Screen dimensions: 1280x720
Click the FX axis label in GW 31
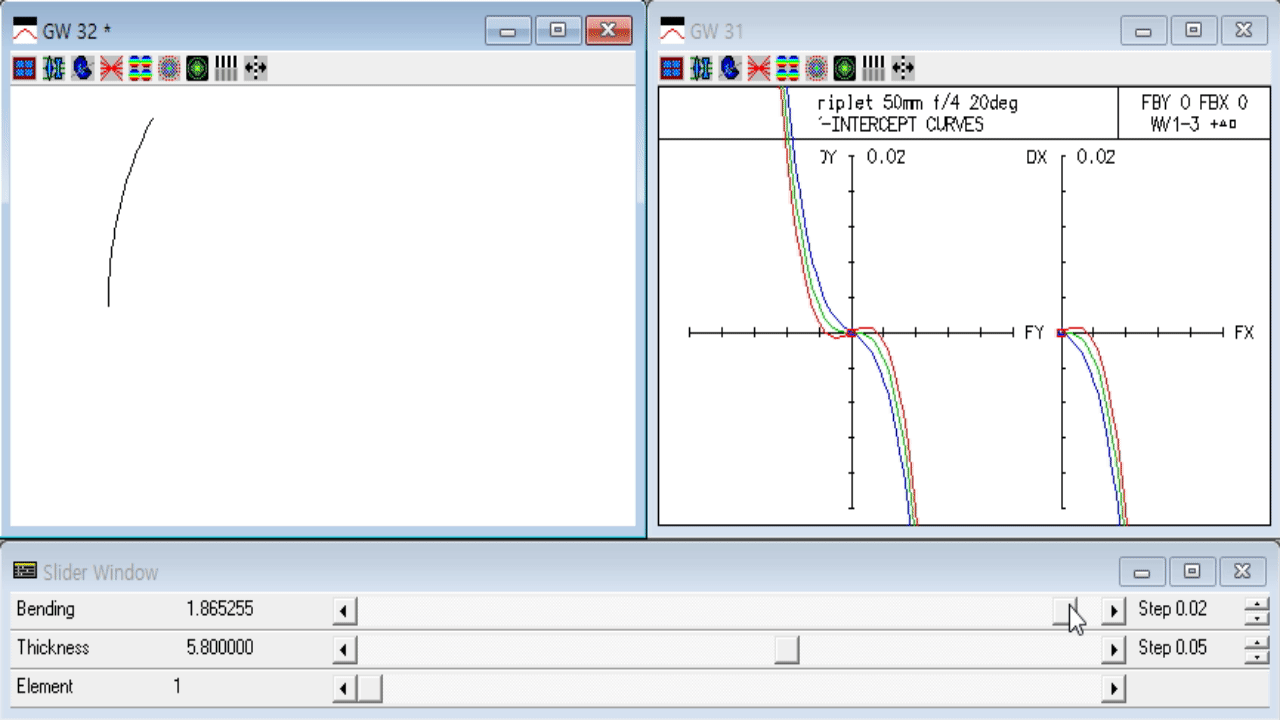(1243, 332)
